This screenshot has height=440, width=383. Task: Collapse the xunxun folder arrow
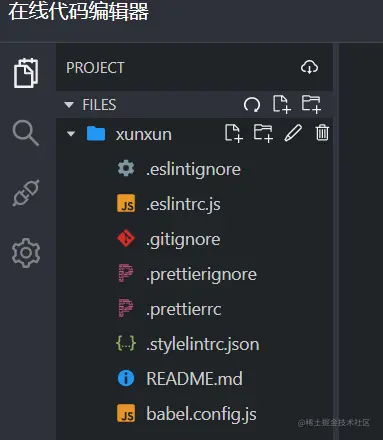[x=71, y=134]
